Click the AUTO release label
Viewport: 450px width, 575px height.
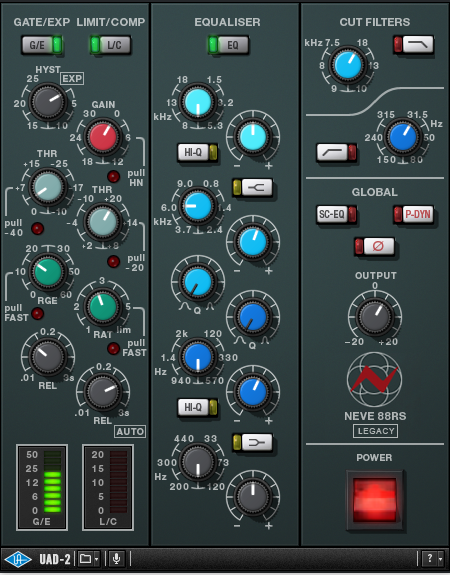130,431
